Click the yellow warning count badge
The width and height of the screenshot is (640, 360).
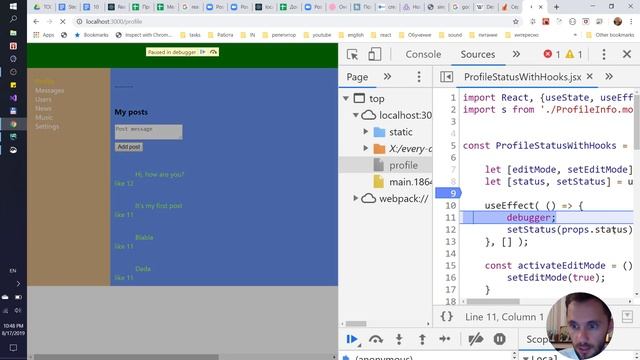(x=574, y=54)
